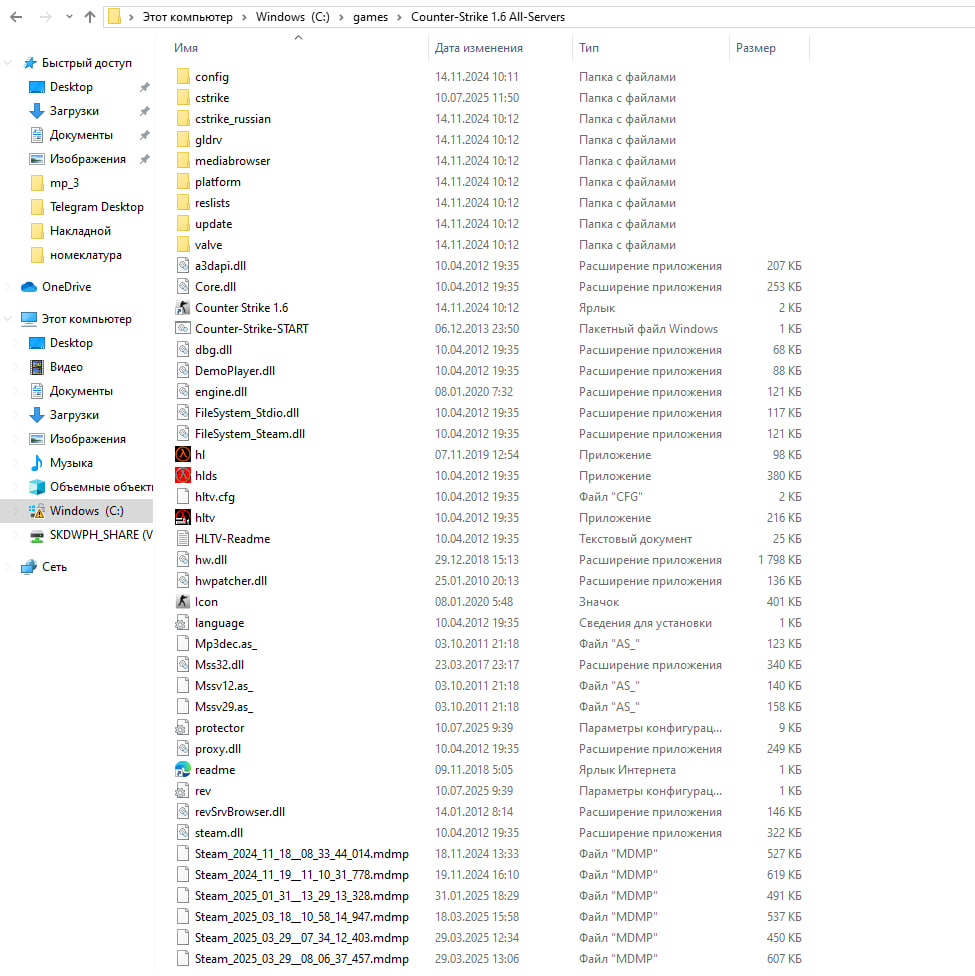Select revSrvBrowser.dll file name

240,812
